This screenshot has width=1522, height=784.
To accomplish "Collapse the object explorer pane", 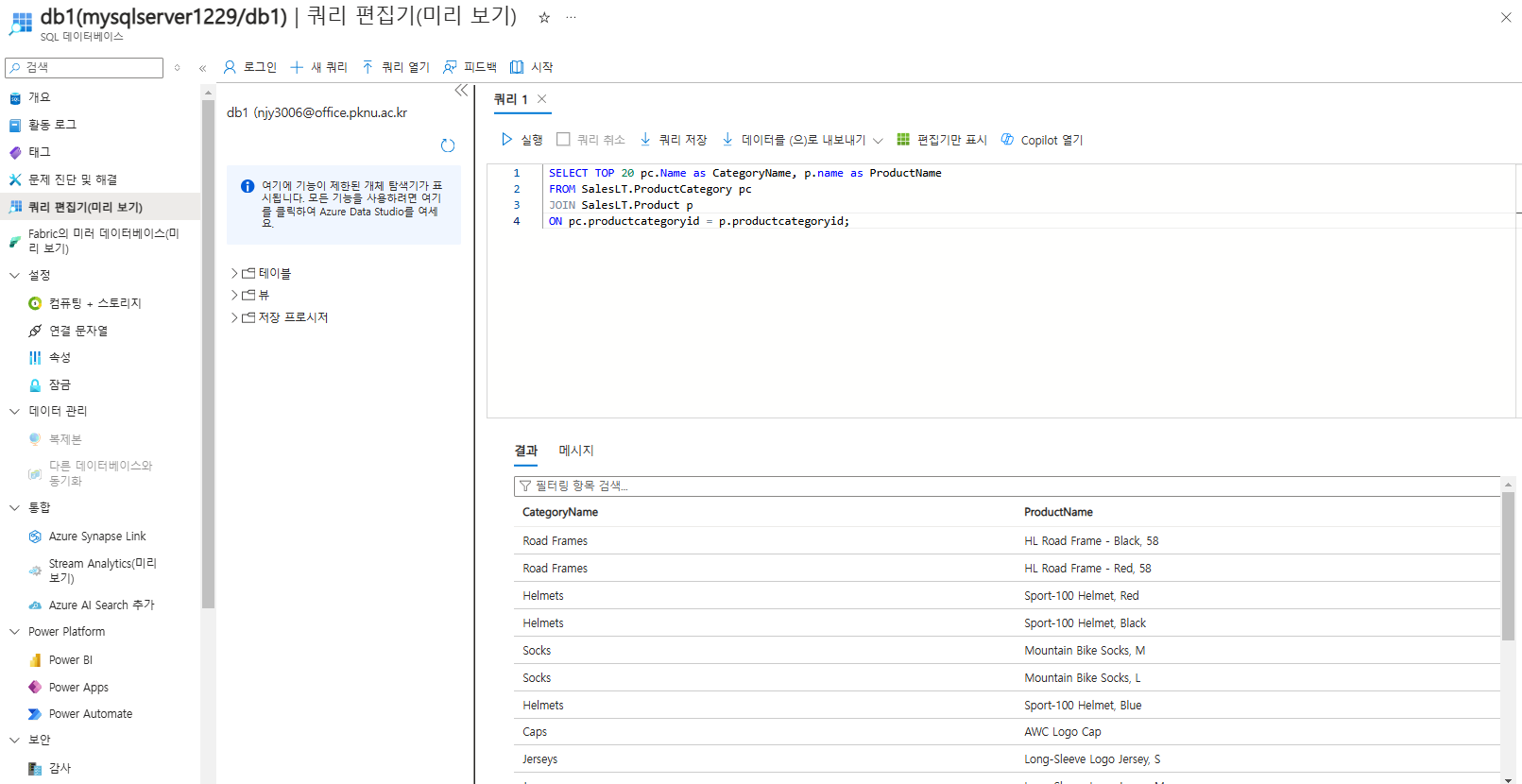I will tap(461, 91).
